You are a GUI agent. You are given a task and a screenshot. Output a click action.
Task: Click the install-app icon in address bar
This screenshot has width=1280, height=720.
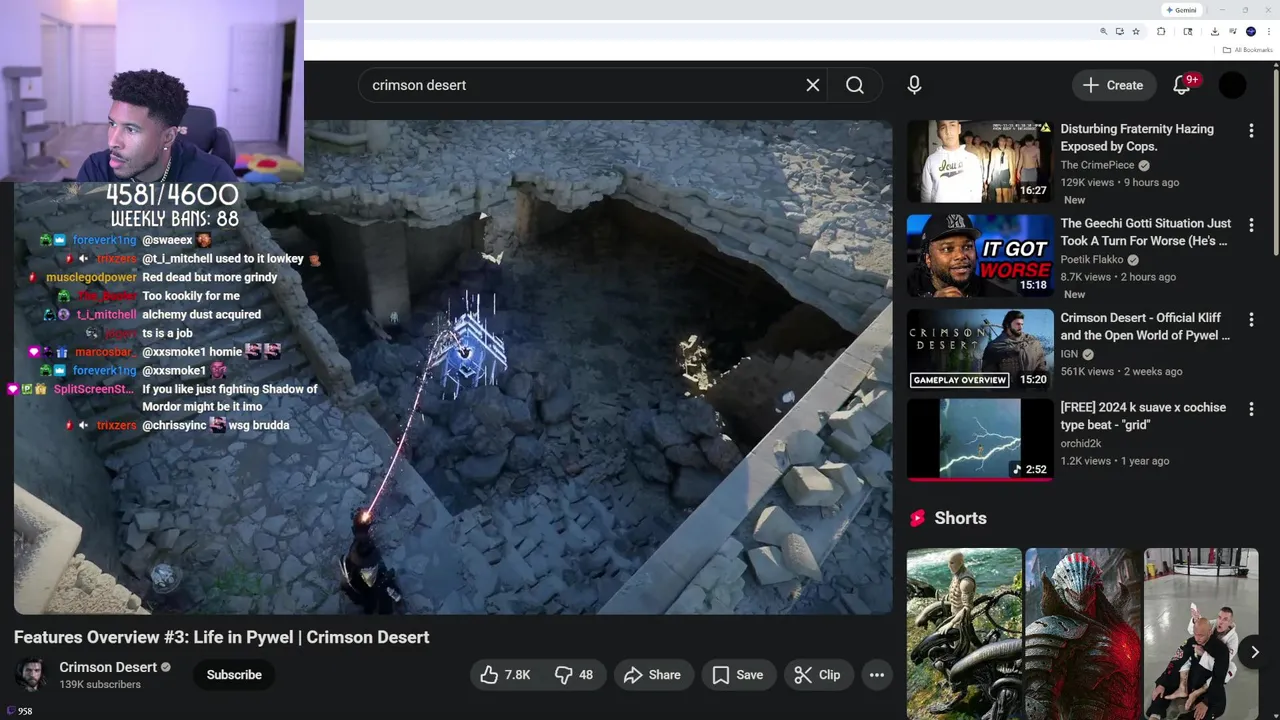1120,31
